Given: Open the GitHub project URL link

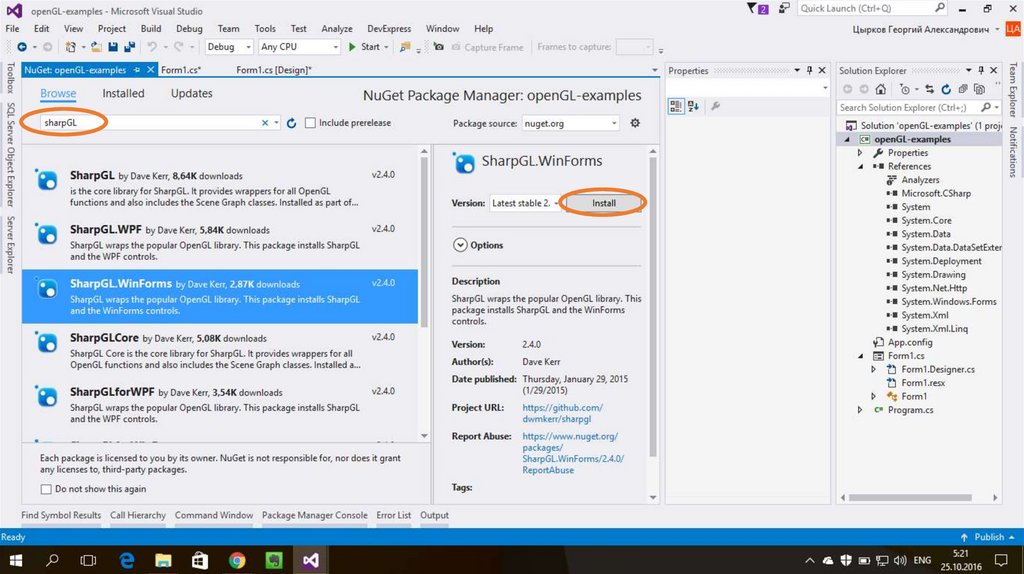Looking at the screenshot, I should 562,413.
